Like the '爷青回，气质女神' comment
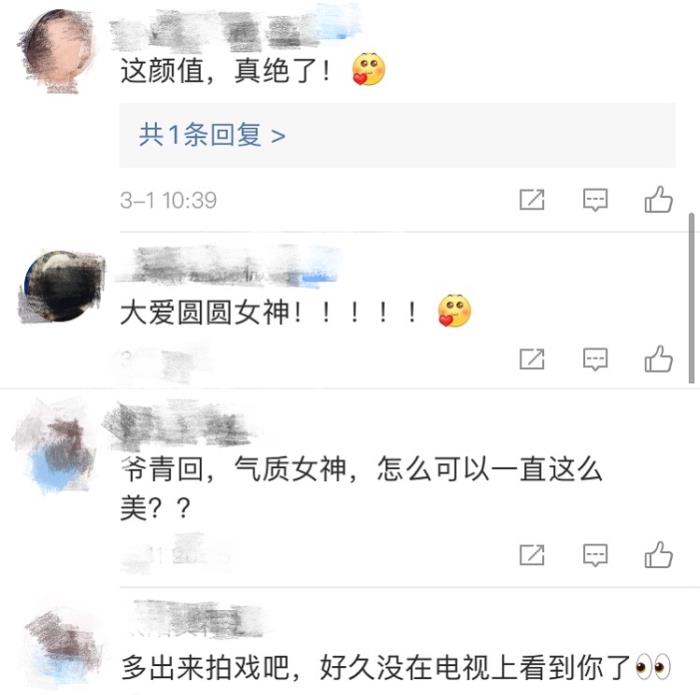This screenshot has height=695, width=700. coord(658,554)
